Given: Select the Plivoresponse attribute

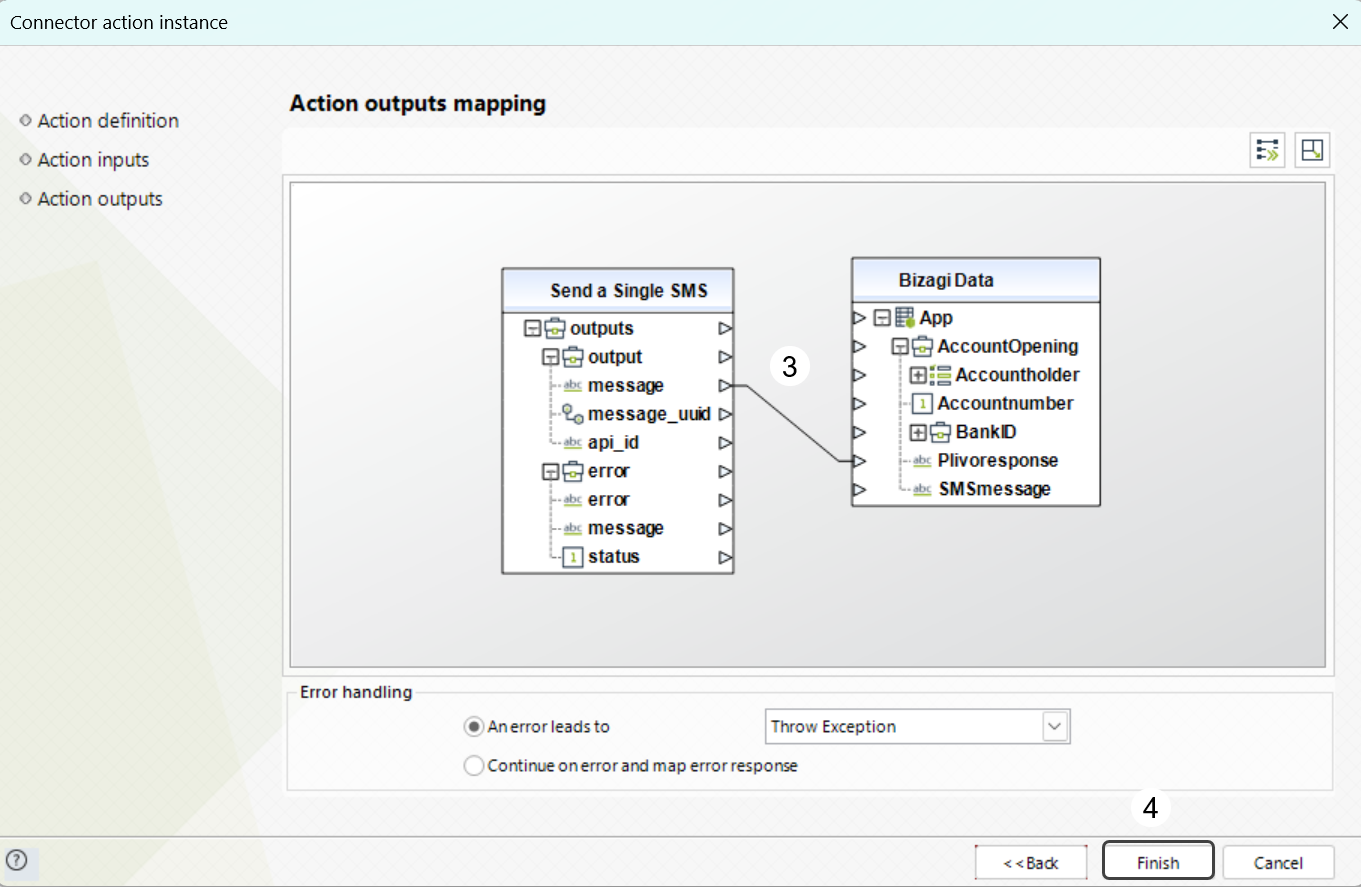Looking at the screenshot, I should point(998,461).
